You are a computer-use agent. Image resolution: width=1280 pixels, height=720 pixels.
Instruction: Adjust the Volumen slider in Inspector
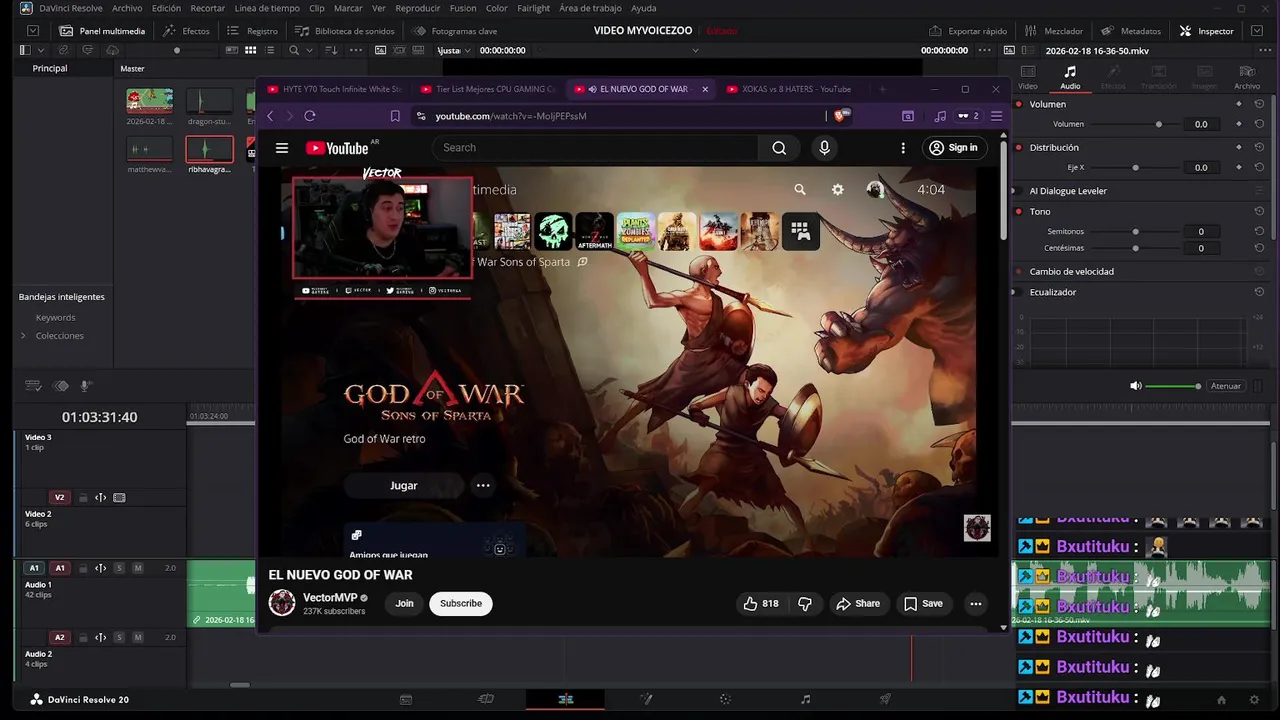point(1159,124)
